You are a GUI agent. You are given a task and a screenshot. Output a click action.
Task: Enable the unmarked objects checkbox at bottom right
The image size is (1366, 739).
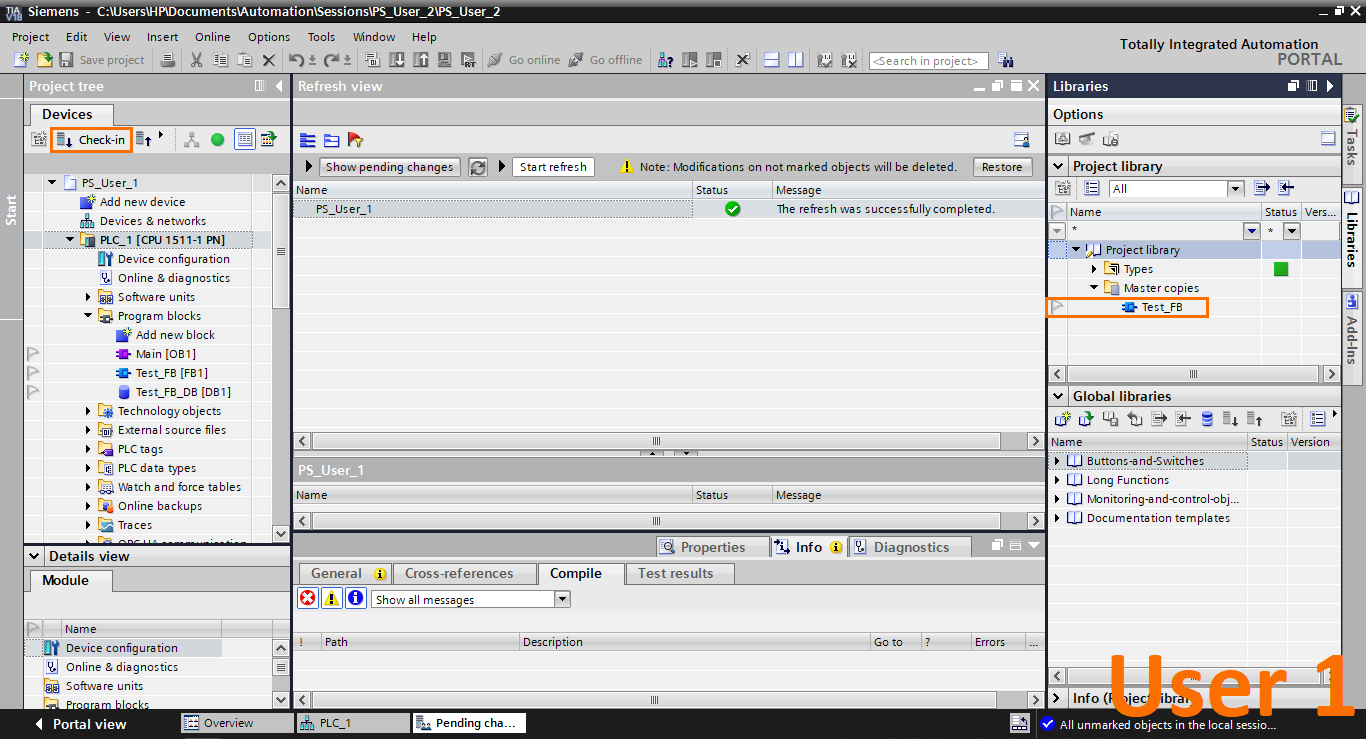tap(1048, 725)
